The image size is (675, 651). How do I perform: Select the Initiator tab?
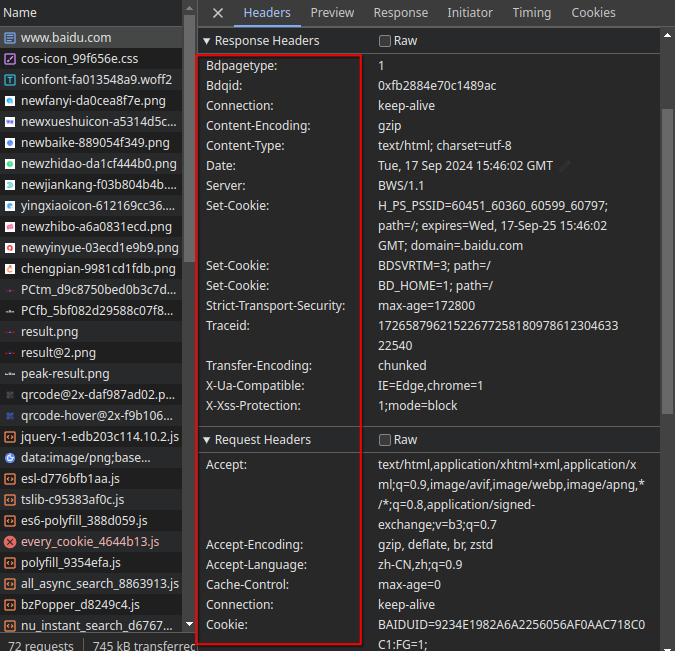coord(469,13)
